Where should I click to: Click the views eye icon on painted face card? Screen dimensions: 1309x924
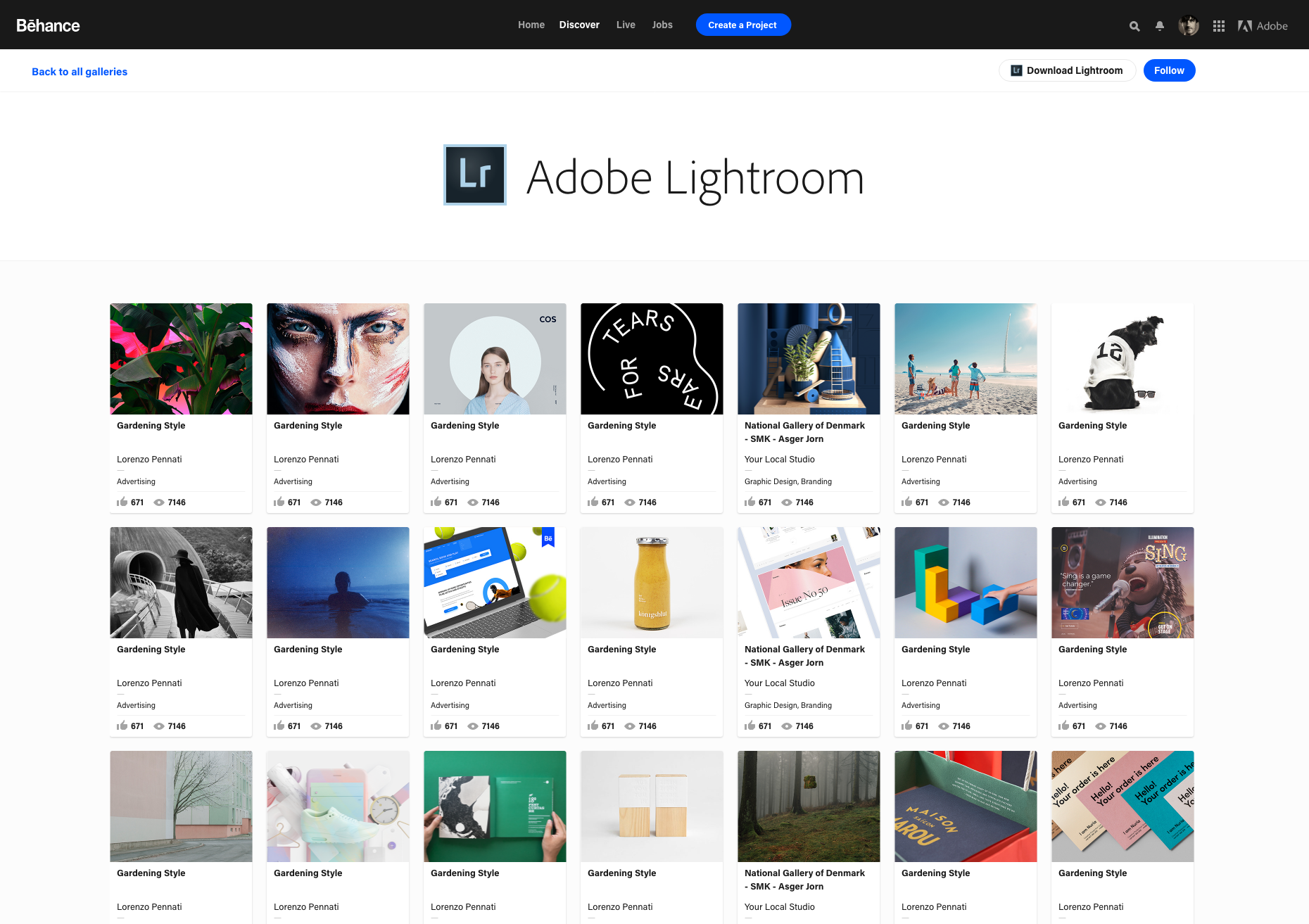click(316, 502)
